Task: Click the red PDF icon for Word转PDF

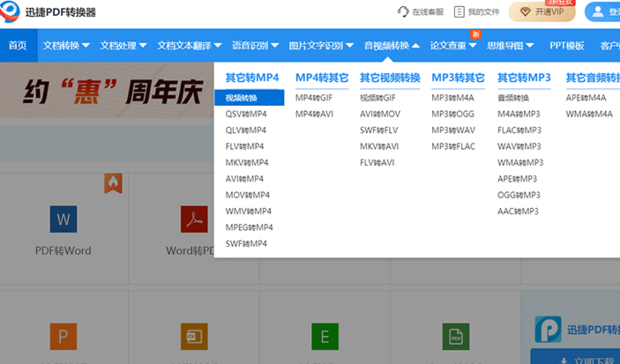Action: [x=194, y=219]
